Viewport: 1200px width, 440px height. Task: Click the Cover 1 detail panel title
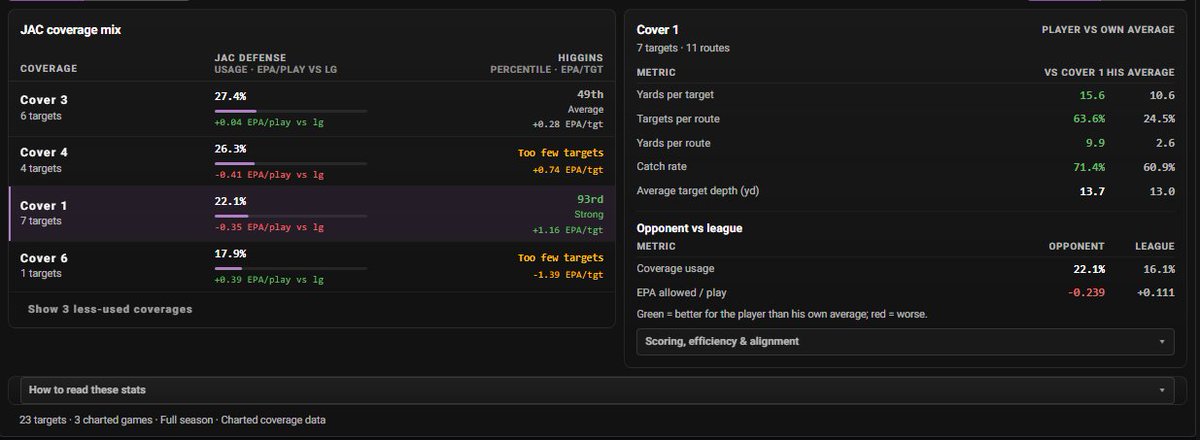click(x=658, y=30)
